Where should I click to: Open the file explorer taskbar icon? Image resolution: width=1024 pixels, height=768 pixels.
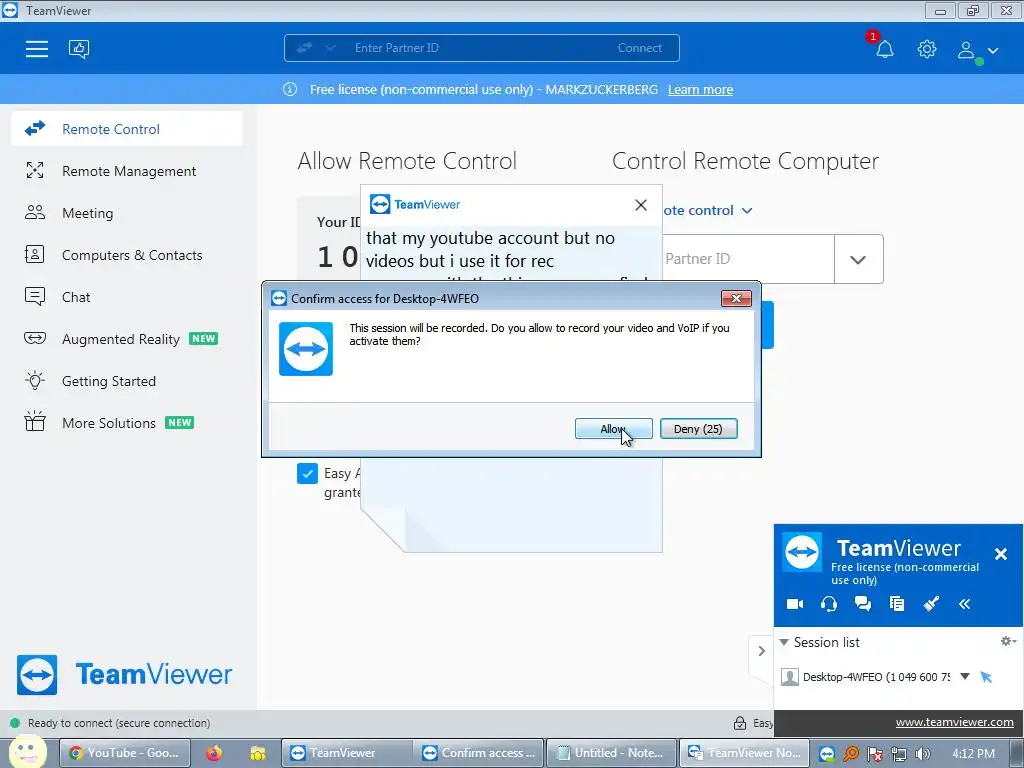pyautogui.click(x=258, y=753)
